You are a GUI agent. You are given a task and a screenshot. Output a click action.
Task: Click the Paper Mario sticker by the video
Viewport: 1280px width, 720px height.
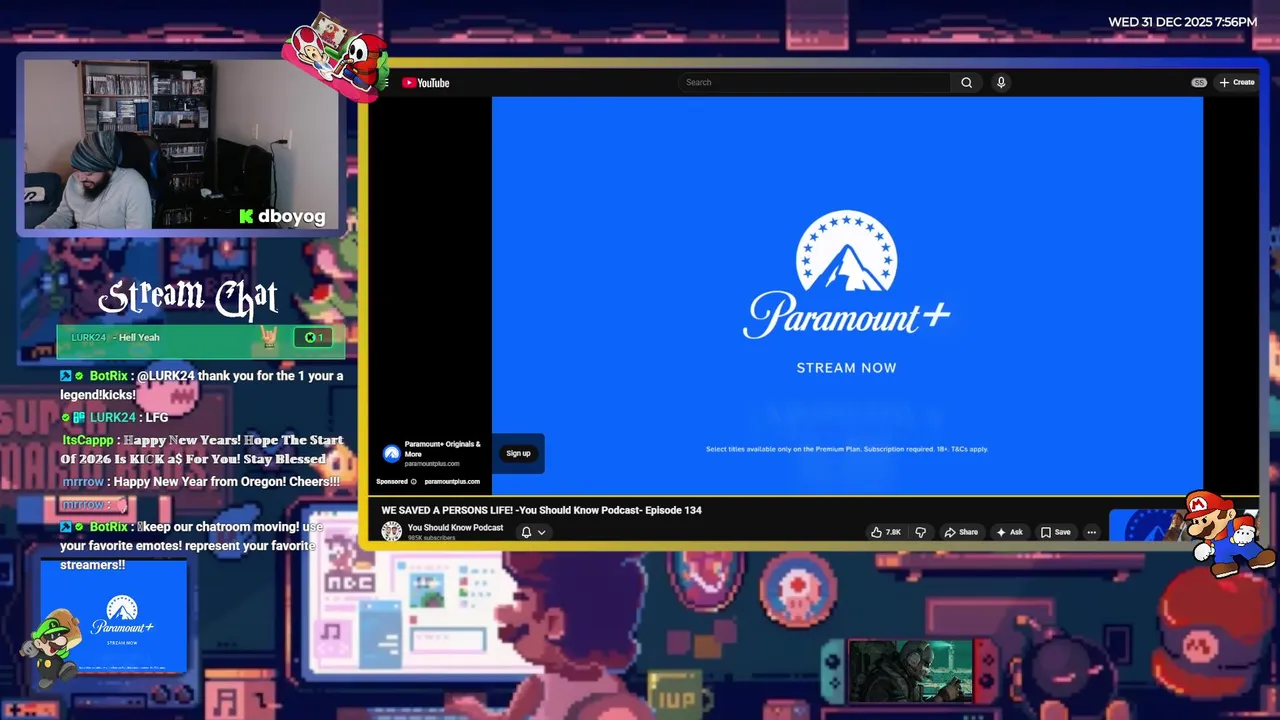[1230, 533]
